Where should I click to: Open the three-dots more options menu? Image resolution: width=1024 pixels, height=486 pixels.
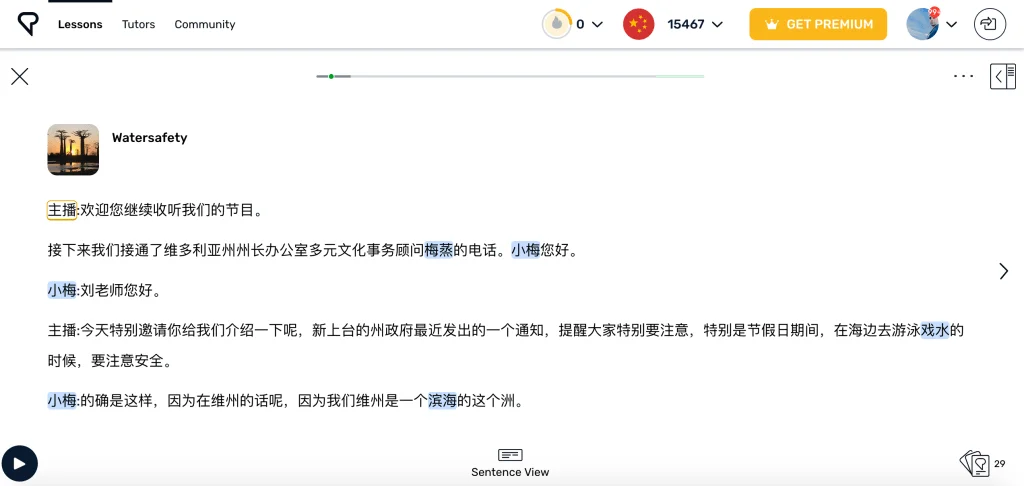(963, 76)
